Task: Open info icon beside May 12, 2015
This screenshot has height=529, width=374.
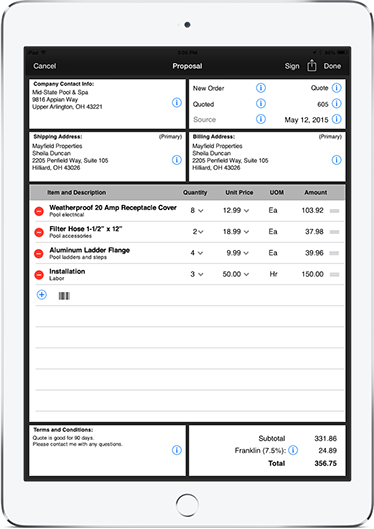Action: click(x=337, y=119)
